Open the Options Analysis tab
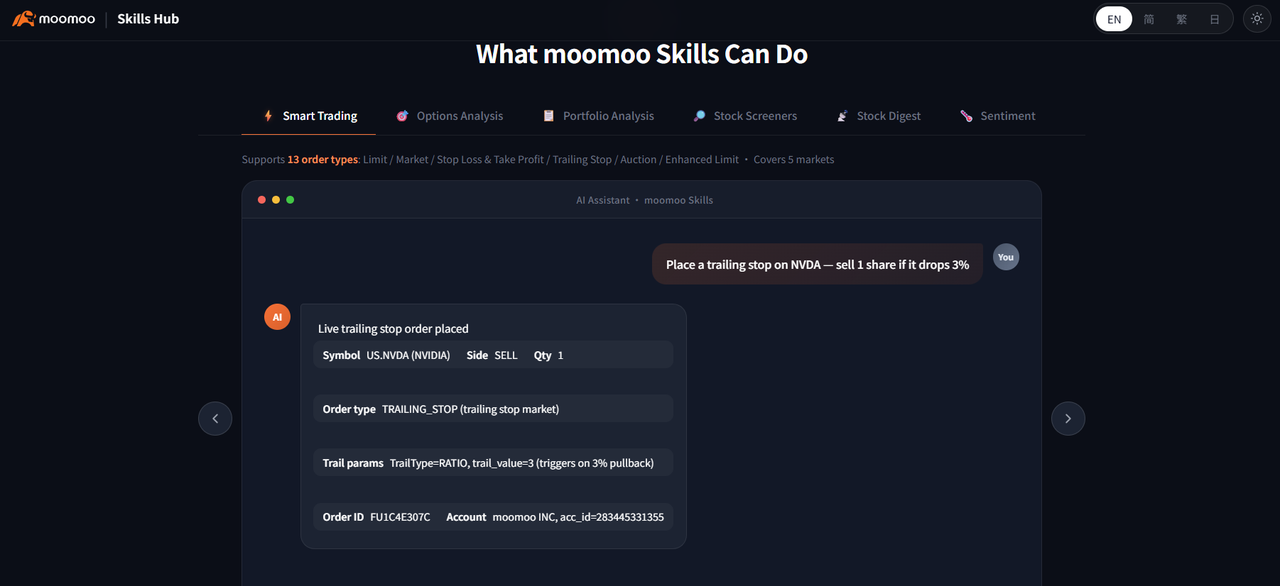Screen dimensions: 1280x586 pyautogui.click(x=449, y=116)
